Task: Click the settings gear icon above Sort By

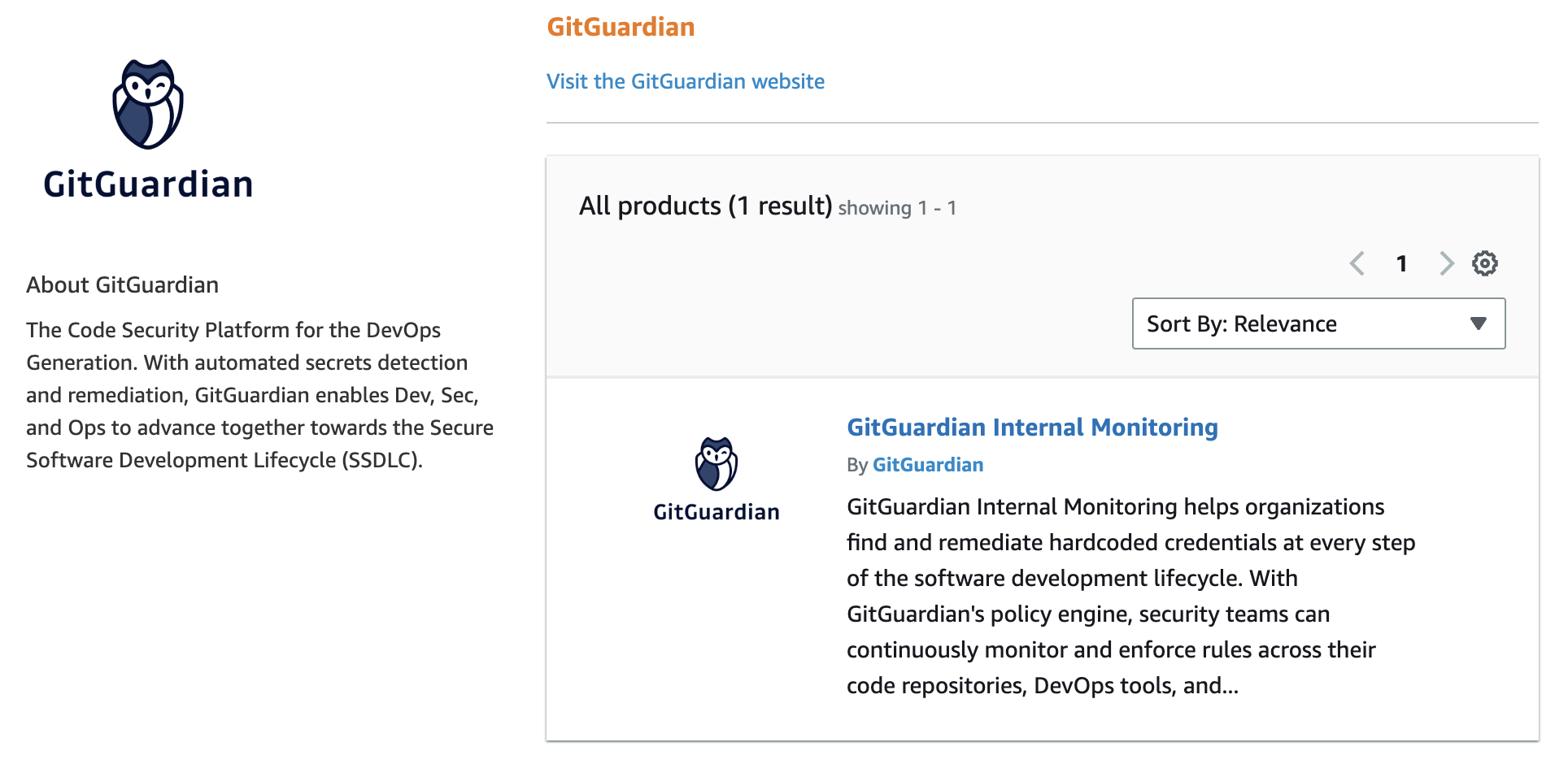Action: click(1484, 263)
